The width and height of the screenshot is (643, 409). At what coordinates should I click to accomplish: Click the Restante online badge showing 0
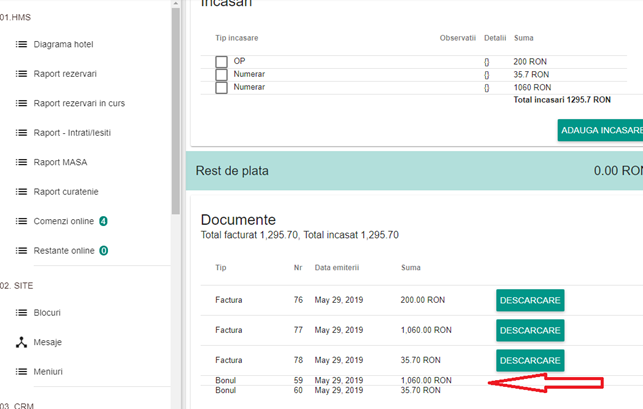[104, 251]
